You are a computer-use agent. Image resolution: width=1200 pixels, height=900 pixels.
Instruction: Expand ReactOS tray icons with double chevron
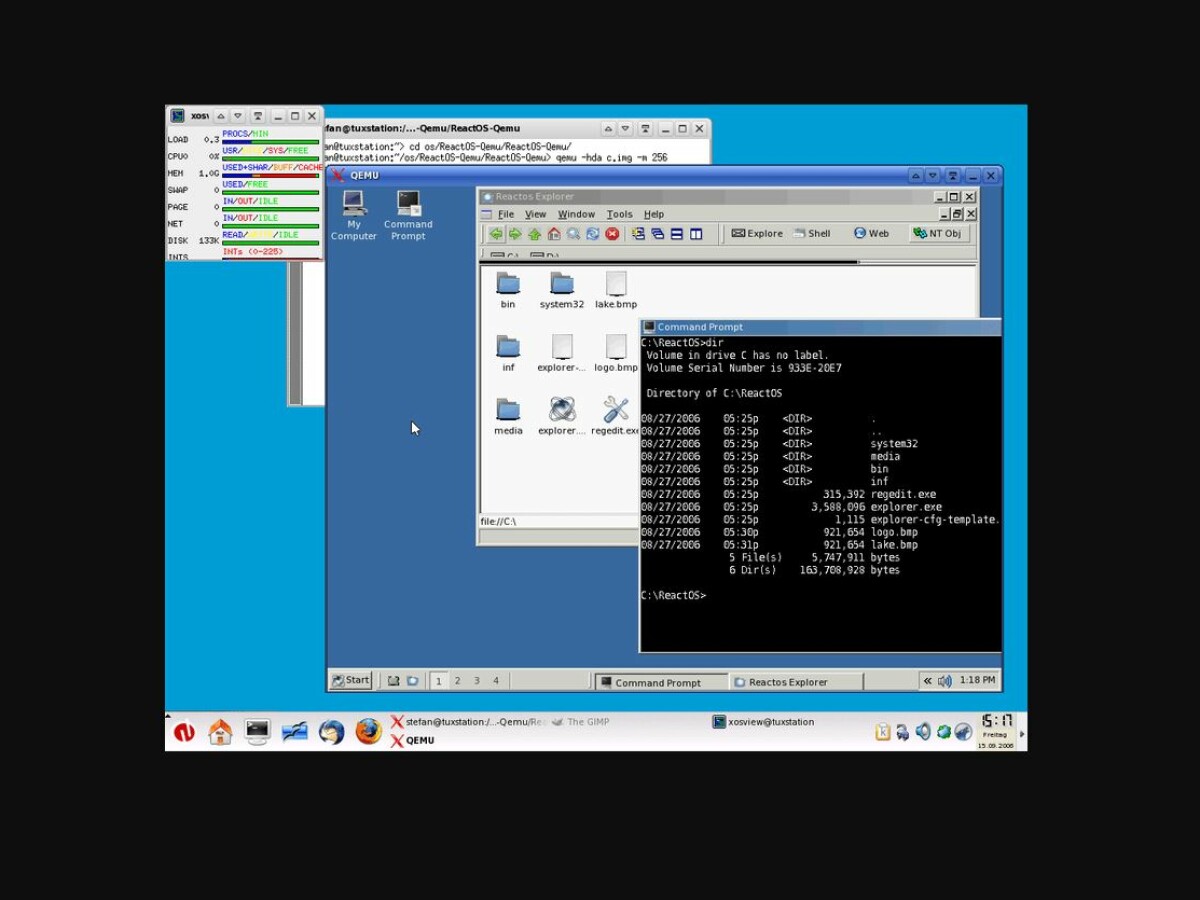pyautogui.click(x=928, y=681)
